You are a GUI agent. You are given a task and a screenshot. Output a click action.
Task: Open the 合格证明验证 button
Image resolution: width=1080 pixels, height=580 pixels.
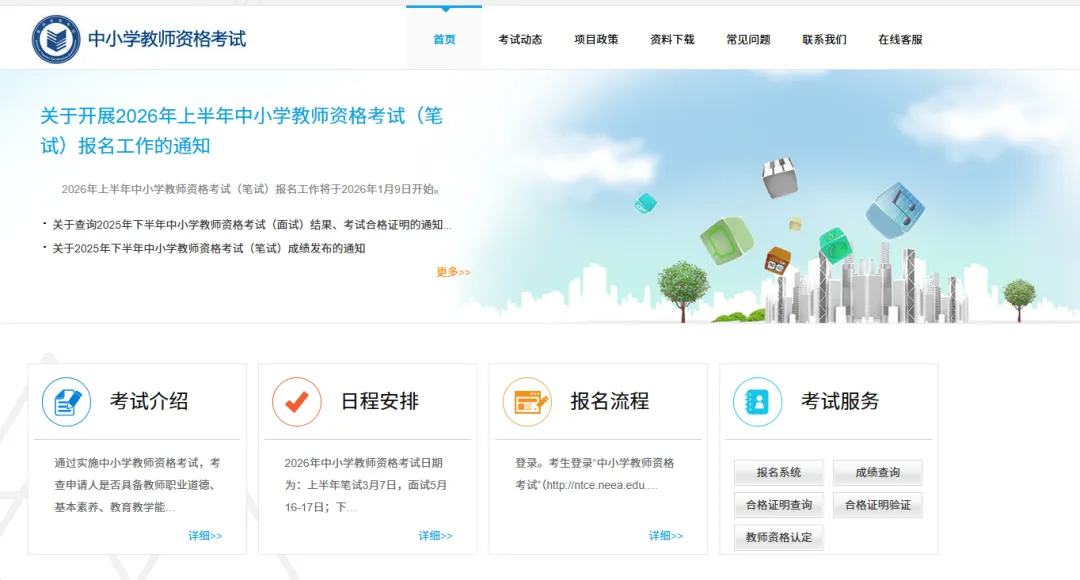878,505
